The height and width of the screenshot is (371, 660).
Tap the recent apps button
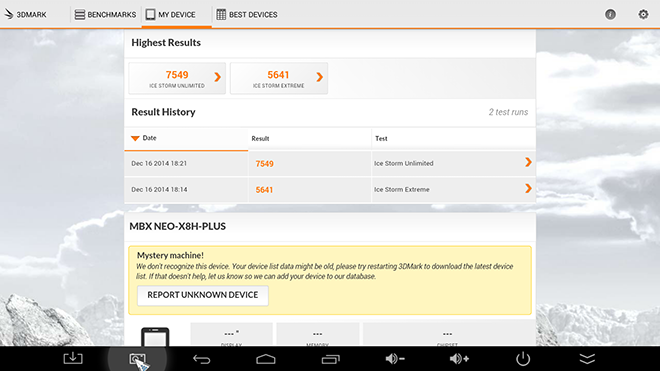(x=331, y=359)
